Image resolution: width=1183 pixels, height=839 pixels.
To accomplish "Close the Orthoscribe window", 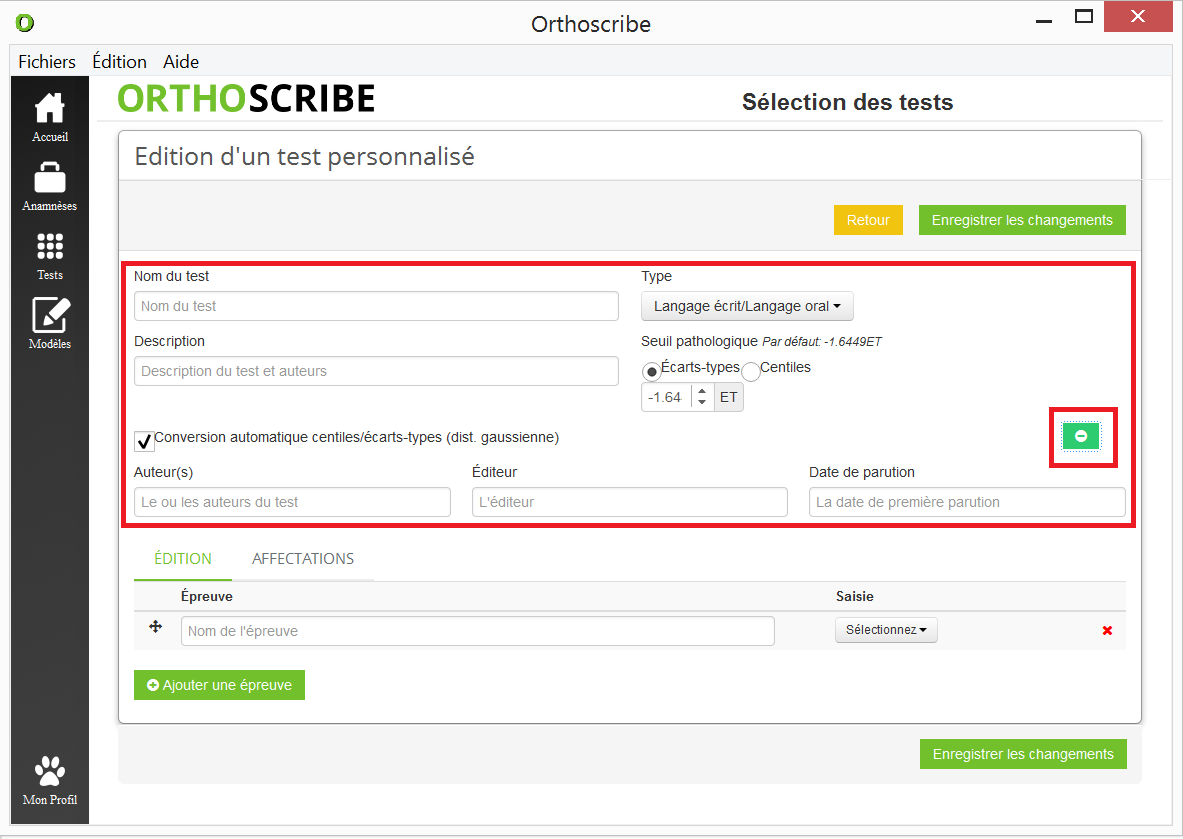I will pyautogui.click(x=1138, y=17).
